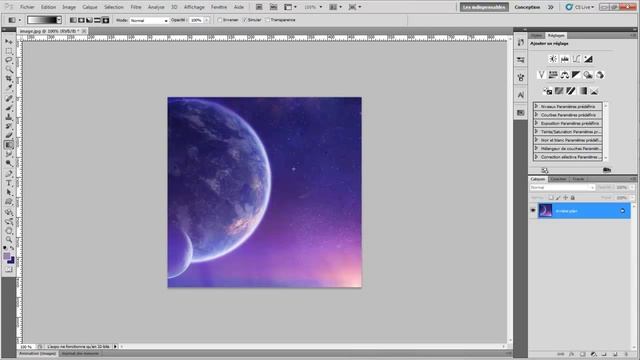Open the gradient Mode dropdown

click(149, 20)
